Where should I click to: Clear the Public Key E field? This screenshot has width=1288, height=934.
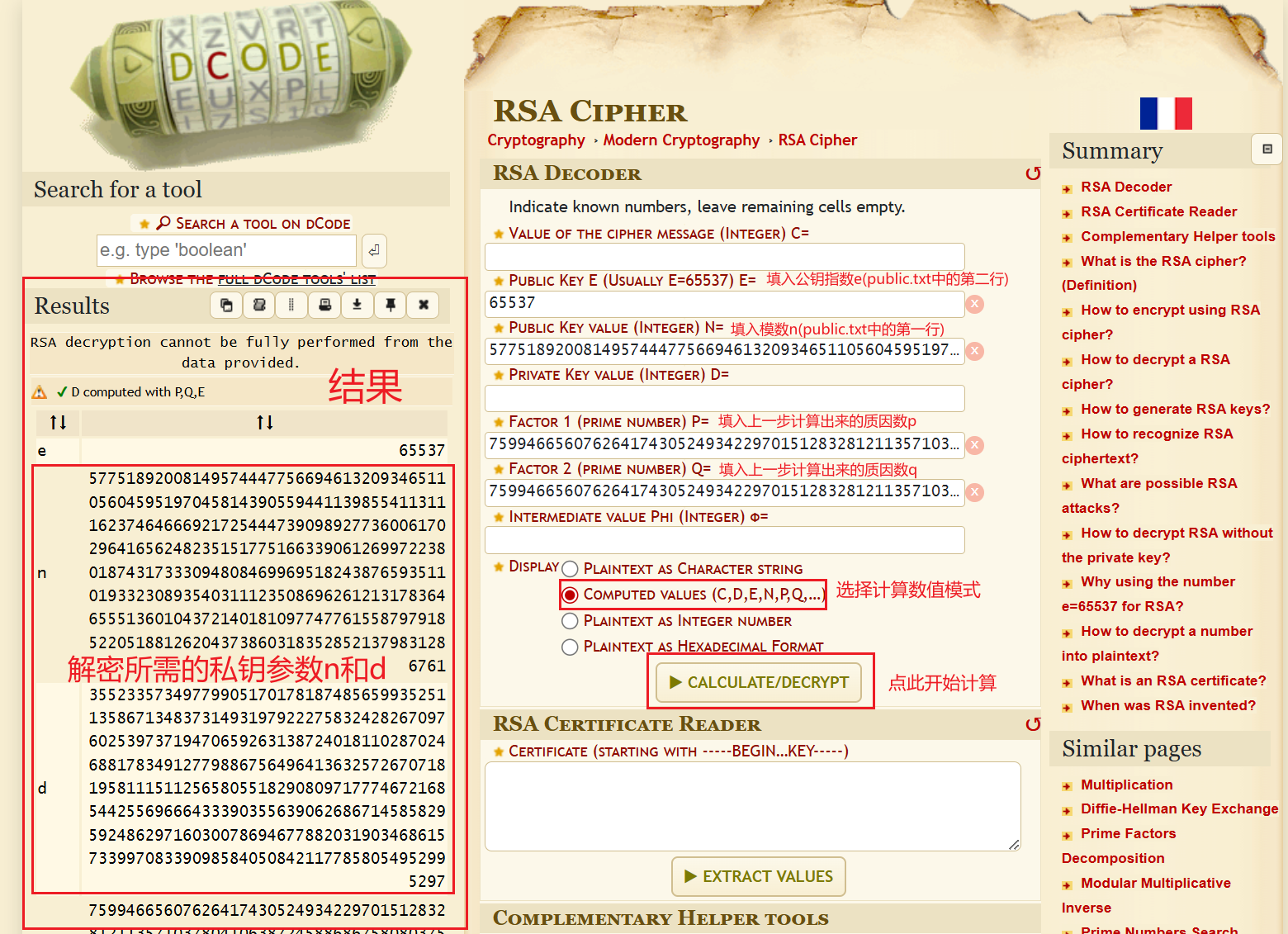[x=975, y=304]
